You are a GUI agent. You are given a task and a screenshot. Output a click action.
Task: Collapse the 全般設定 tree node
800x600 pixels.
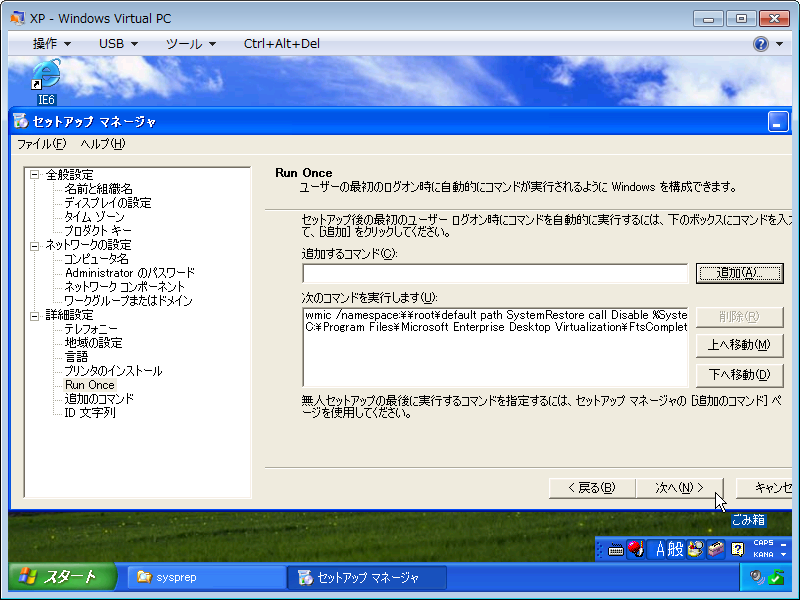(34, 175)
